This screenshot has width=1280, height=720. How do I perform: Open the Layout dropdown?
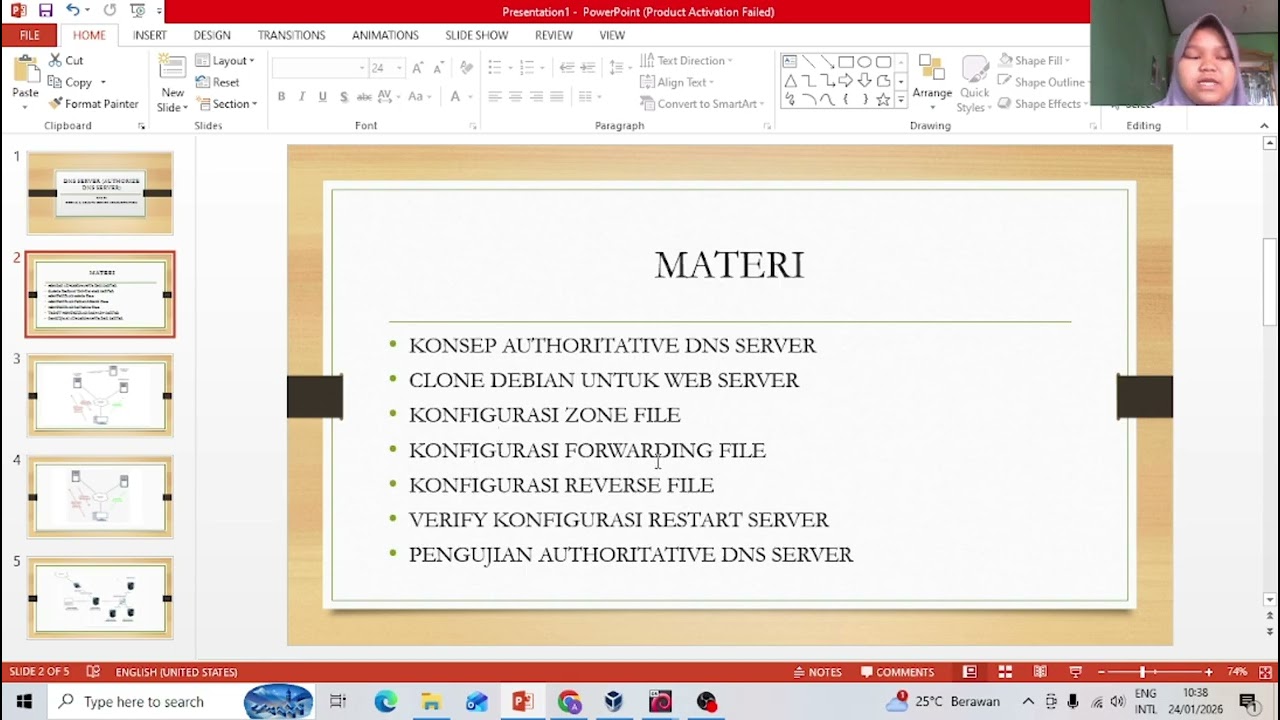tap(225, 60)
